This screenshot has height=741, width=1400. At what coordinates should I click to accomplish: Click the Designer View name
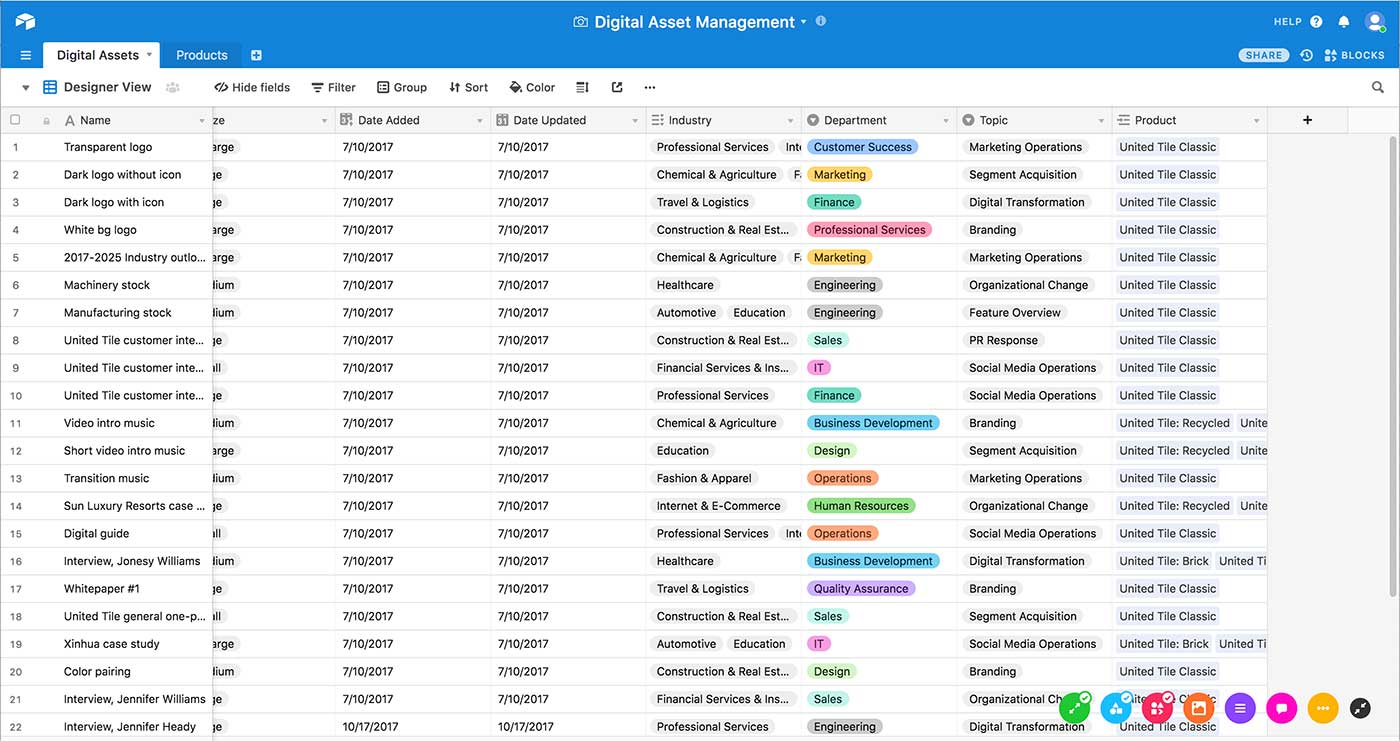(108, 88)
